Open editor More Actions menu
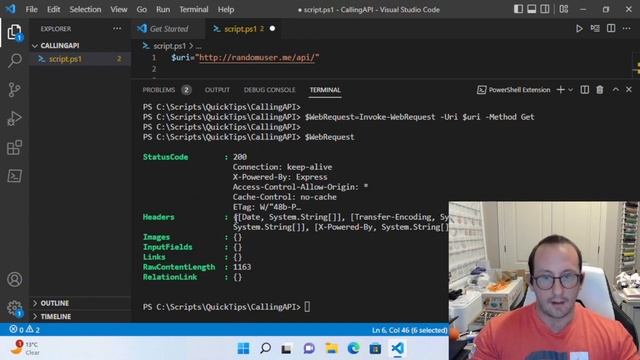 (x=627, y=29)
